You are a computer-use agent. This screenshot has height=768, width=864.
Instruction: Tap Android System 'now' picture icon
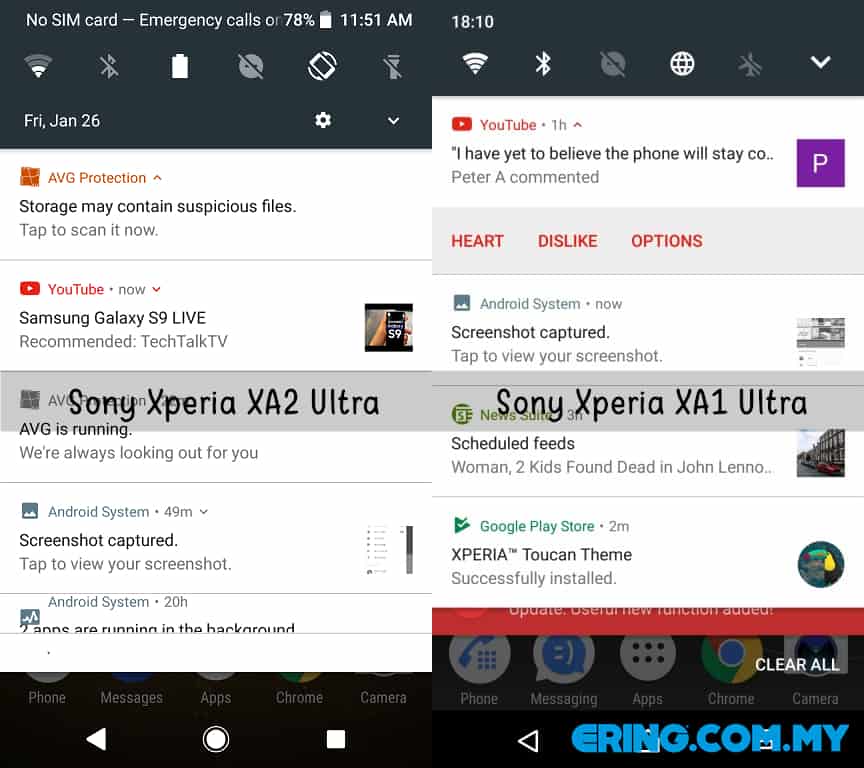(x=462, y=303)
